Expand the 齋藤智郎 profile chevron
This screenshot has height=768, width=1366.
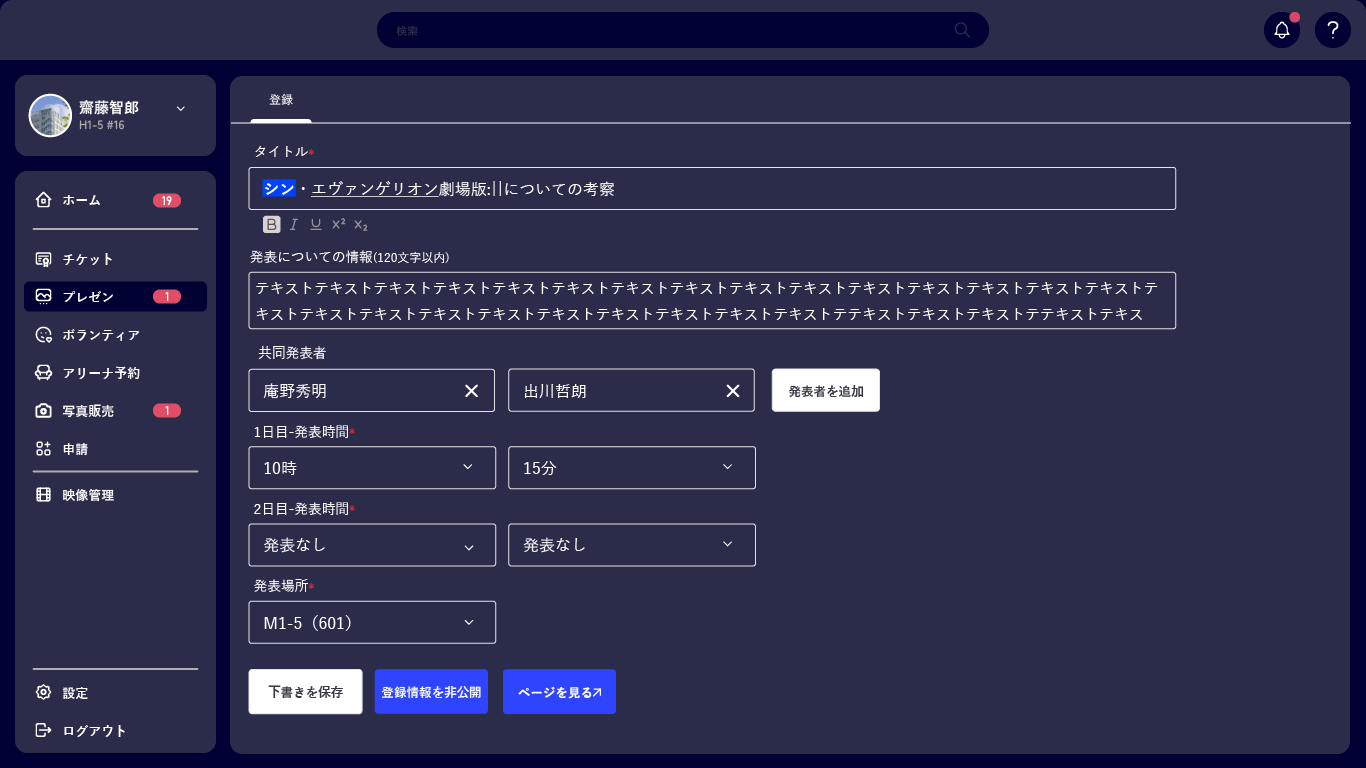pyautogui.click(x=181, y=108)
